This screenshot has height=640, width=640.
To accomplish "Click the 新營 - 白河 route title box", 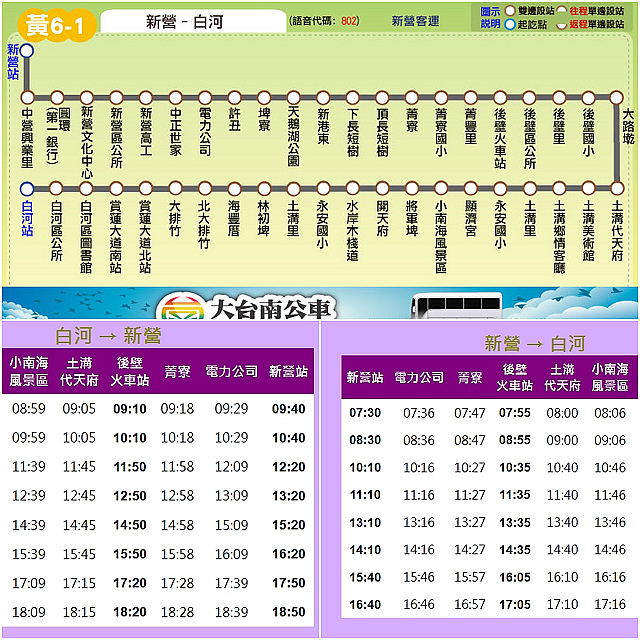I will 193,21.
